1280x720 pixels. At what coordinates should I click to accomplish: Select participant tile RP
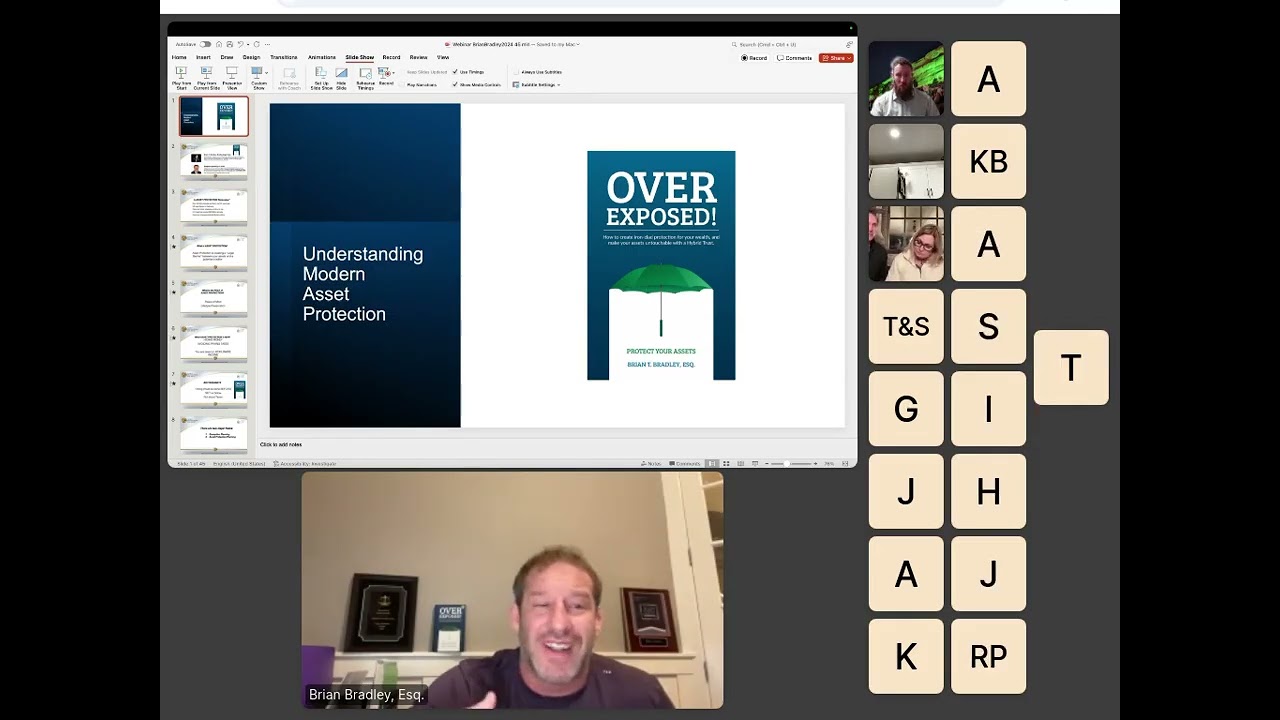pos(988,656)
